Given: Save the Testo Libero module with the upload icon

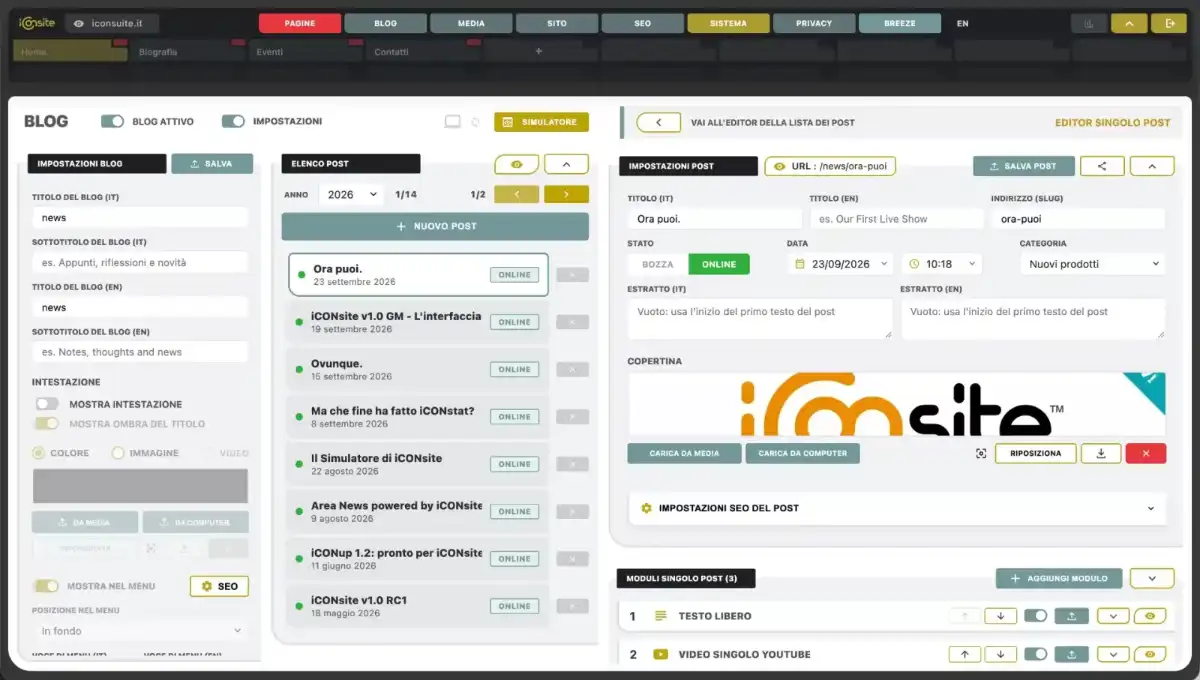Looking at the screenshot, I should 1071,616.
